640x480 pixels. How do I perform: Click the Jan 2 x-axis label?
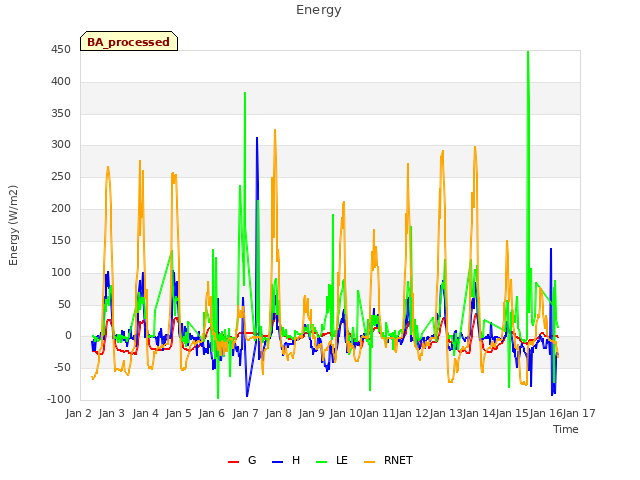click(78, 413)
